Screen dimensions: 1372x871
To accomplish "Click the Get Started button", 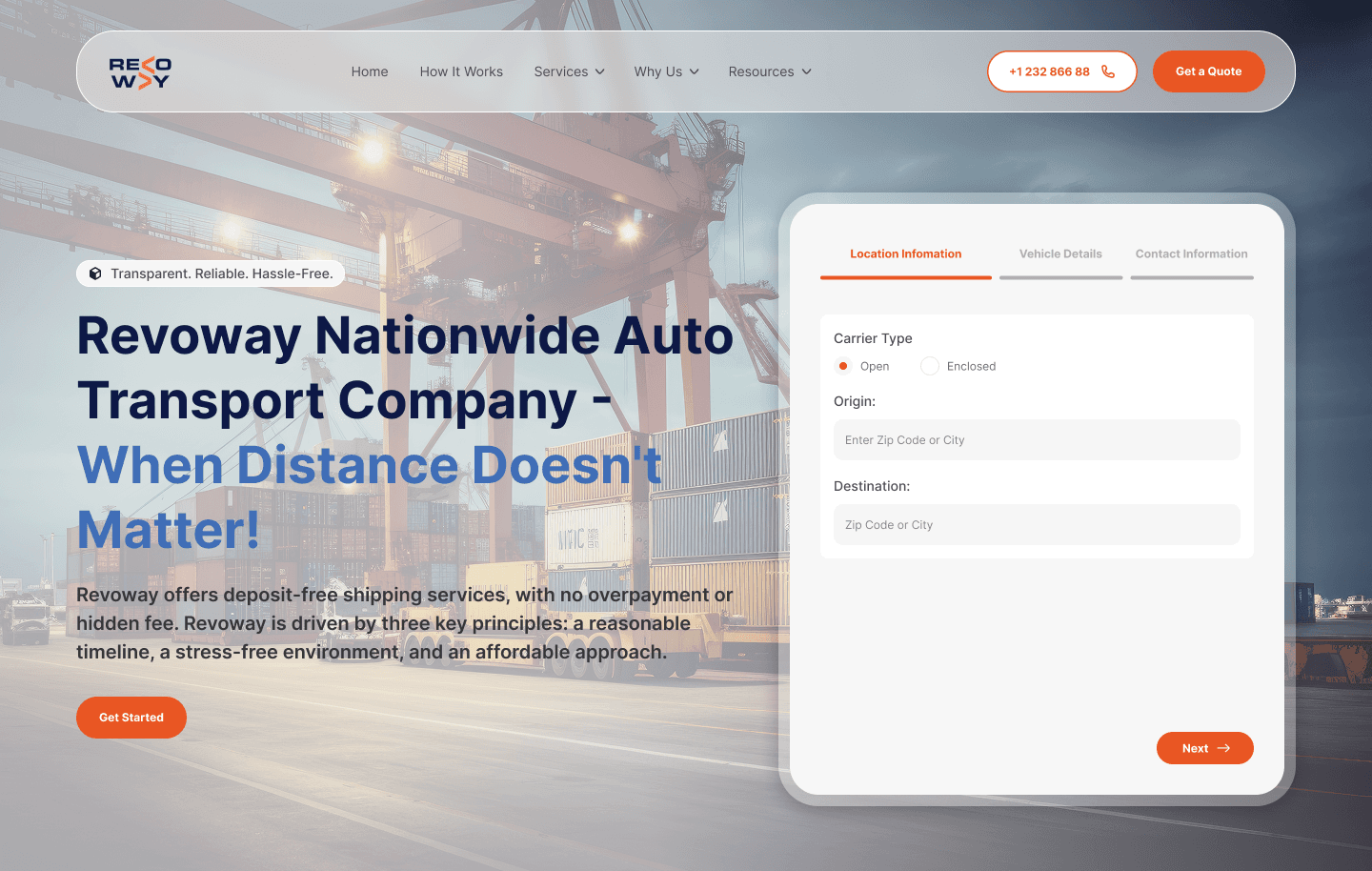I will pos(131,718).
